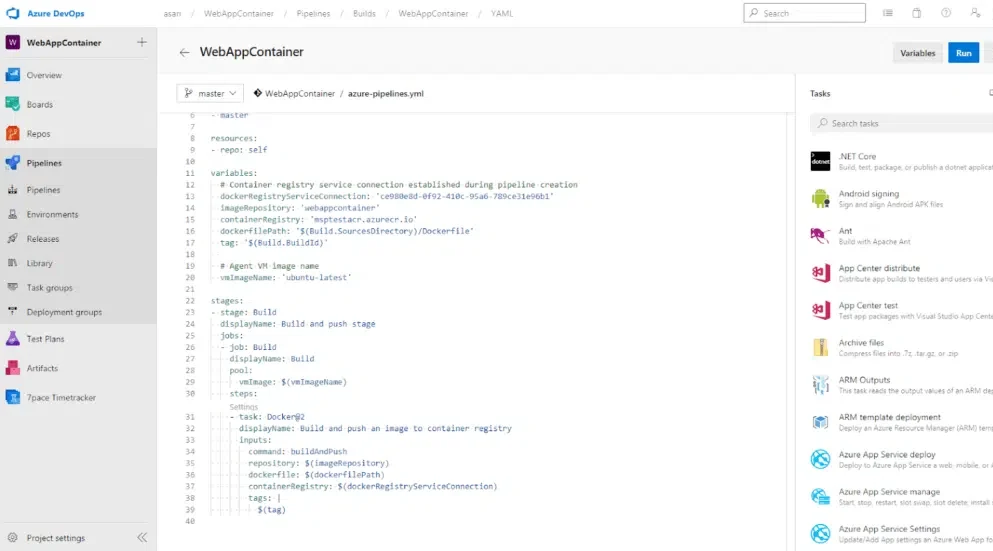Viewport: 993px width, 551px height.
Task: Open the help icon in the header
Action: (x=946, y=13)
